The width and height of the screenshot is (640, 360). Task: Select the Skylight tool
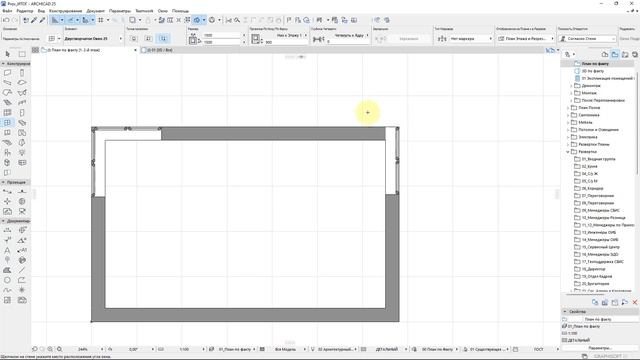22,122
